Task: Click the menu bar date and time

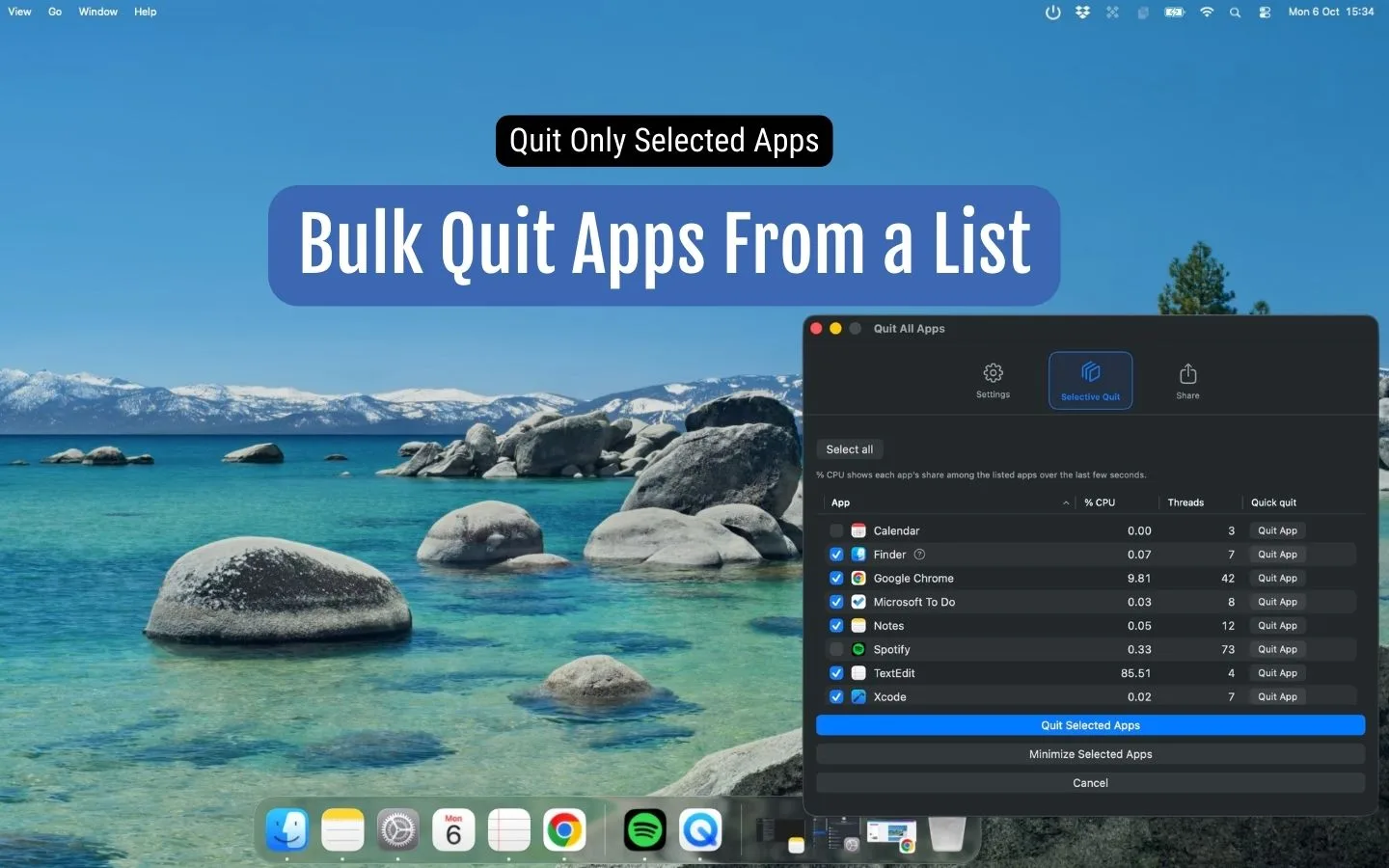Action: pos(1331,12)
